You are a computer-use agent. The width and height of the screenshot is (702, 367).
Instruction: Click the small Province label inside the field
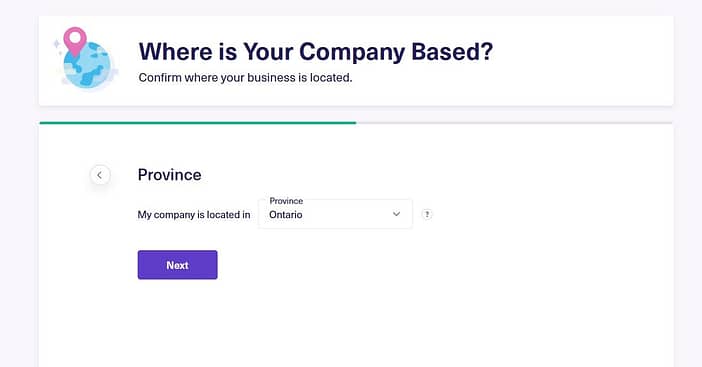(x=286, y=201)
